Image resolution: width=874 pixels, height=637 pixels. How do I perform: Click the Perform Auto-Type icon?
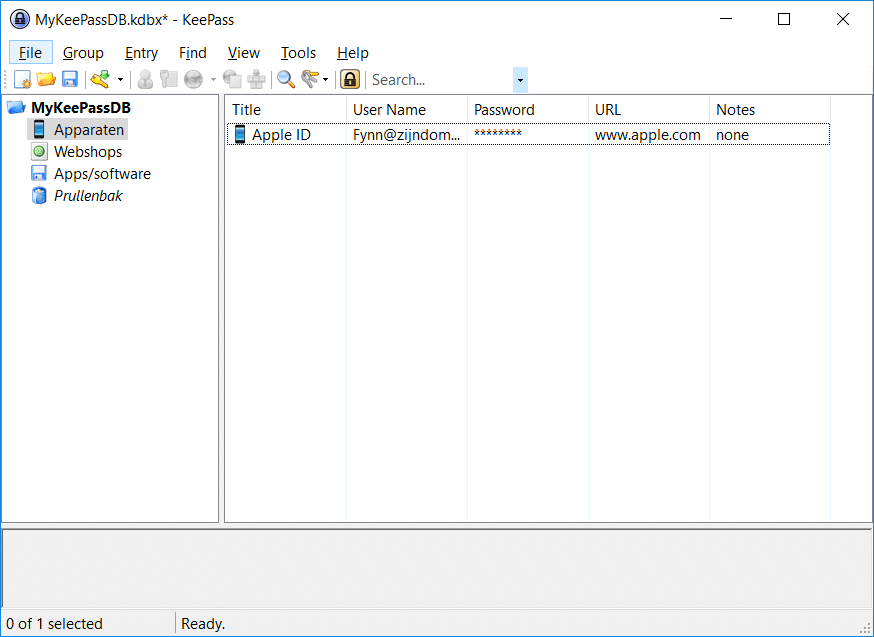coord(256,80)
